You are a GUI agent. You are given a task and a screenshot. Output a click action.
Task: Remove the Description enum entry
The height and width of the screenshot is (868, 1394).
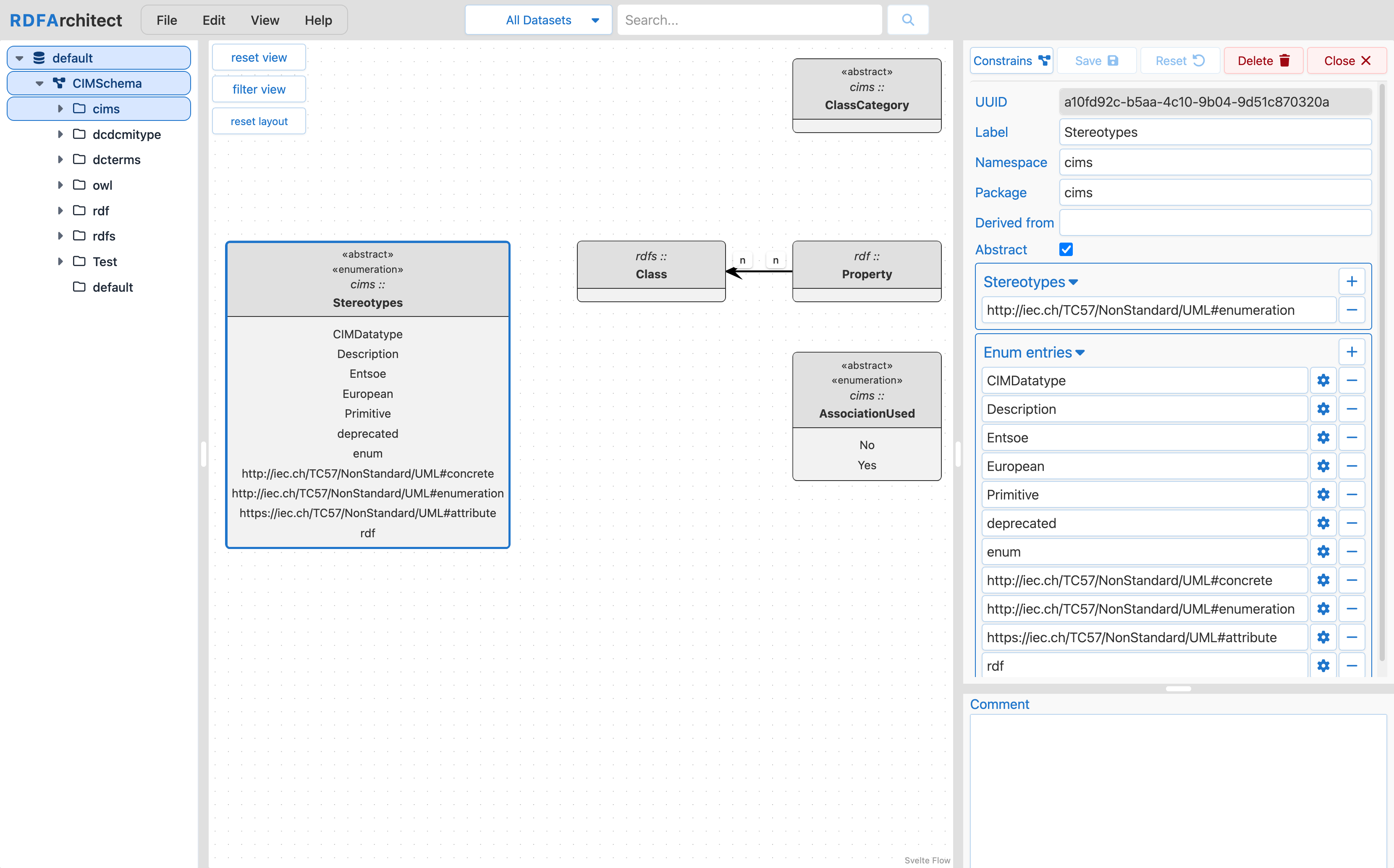coord(1352,409)
